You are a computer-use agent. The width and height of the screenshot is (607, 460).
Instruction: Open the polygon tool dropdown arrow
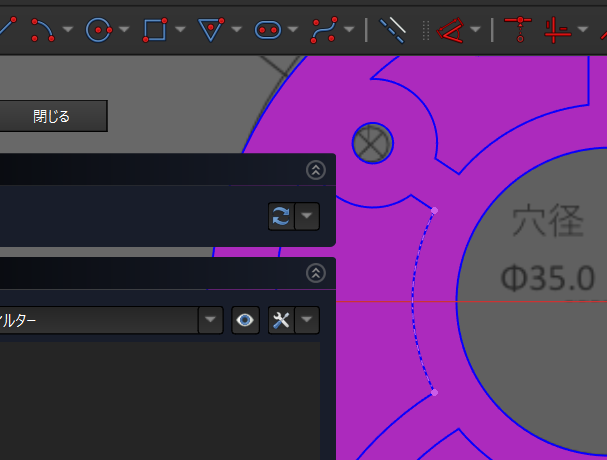(x=237, y=29)
